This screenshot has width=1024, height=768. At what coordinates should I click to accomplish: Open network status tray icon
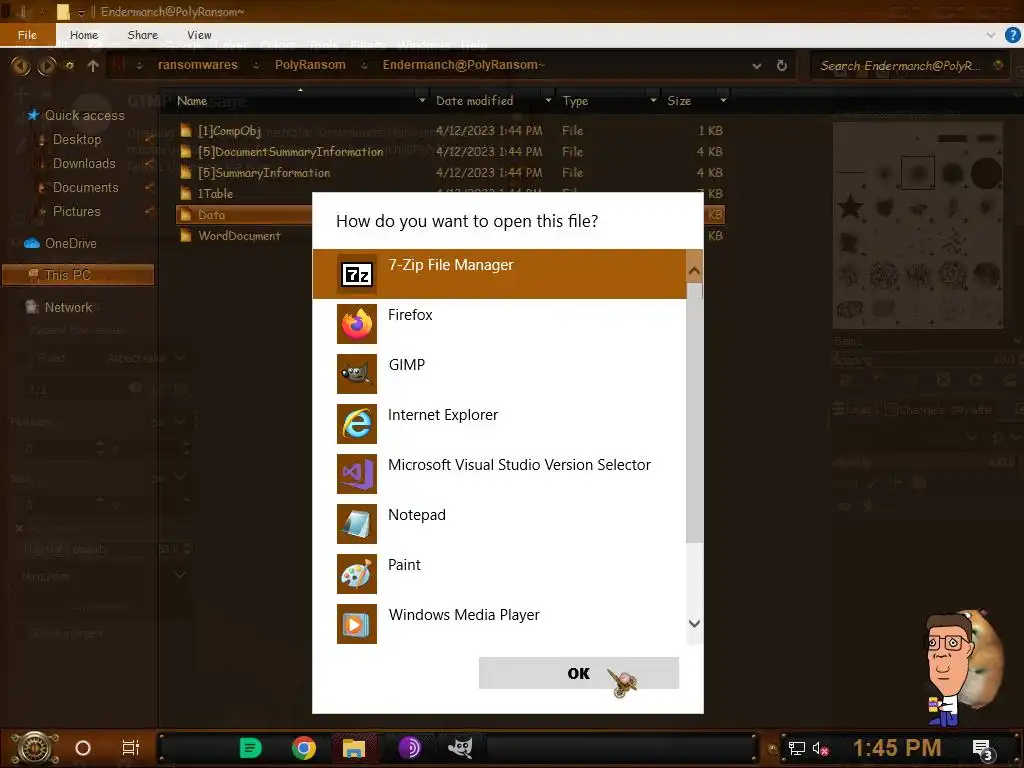797,748
